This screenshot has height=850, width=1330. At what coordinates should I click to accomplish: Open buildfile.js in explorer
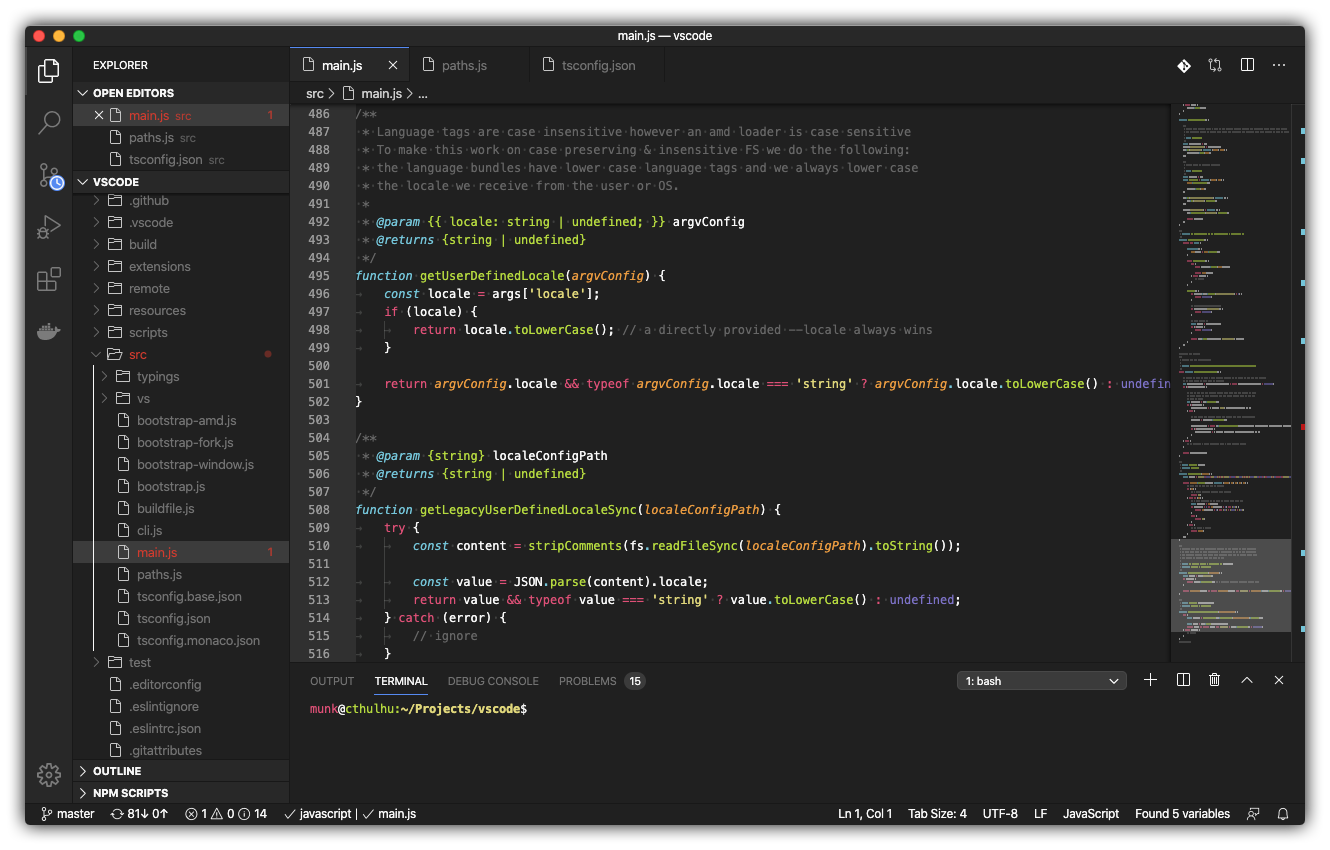181,509
